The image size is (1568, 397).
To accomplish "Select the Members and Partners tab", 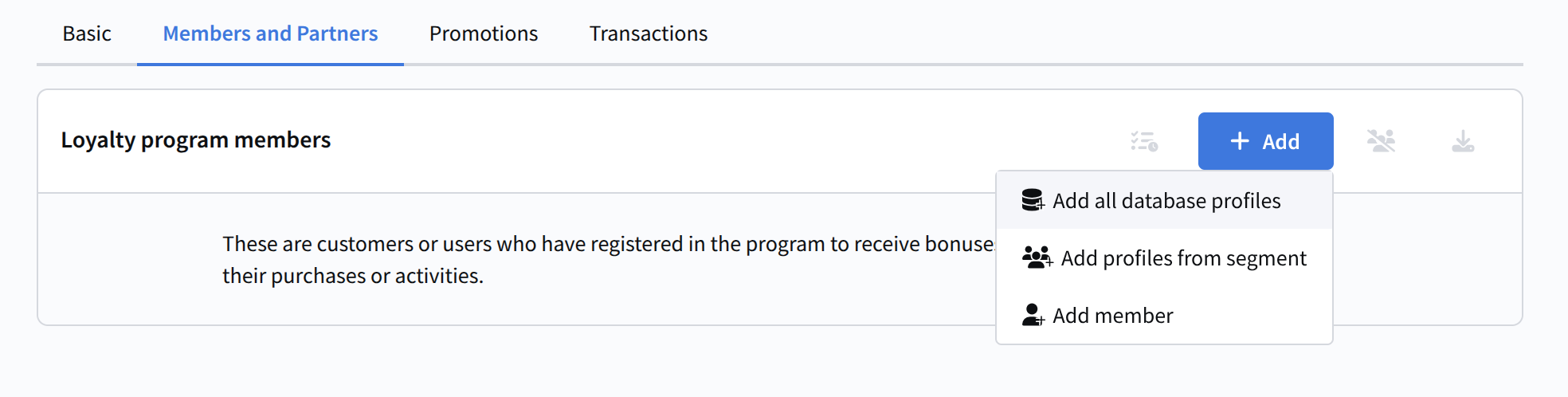I will [x=270, y=33].
